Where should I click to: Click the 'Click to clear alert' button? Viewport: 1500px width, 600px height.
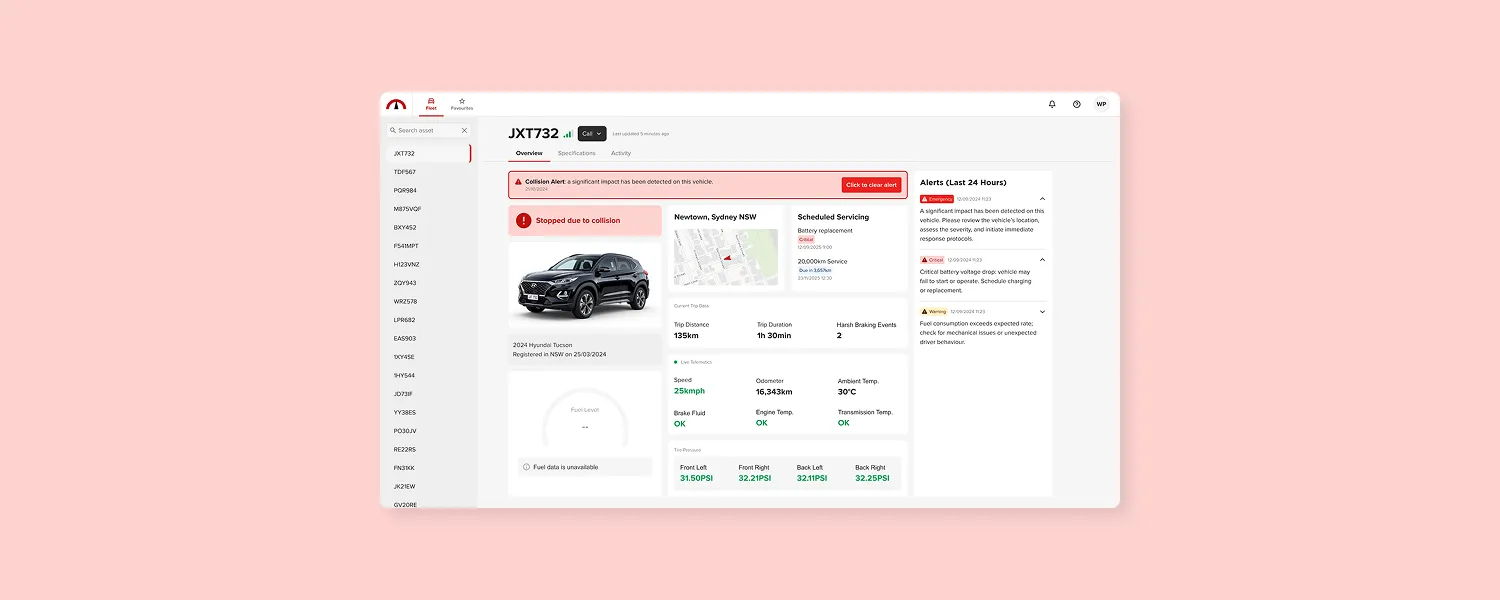pyautogui.click(x=872, y=185)
